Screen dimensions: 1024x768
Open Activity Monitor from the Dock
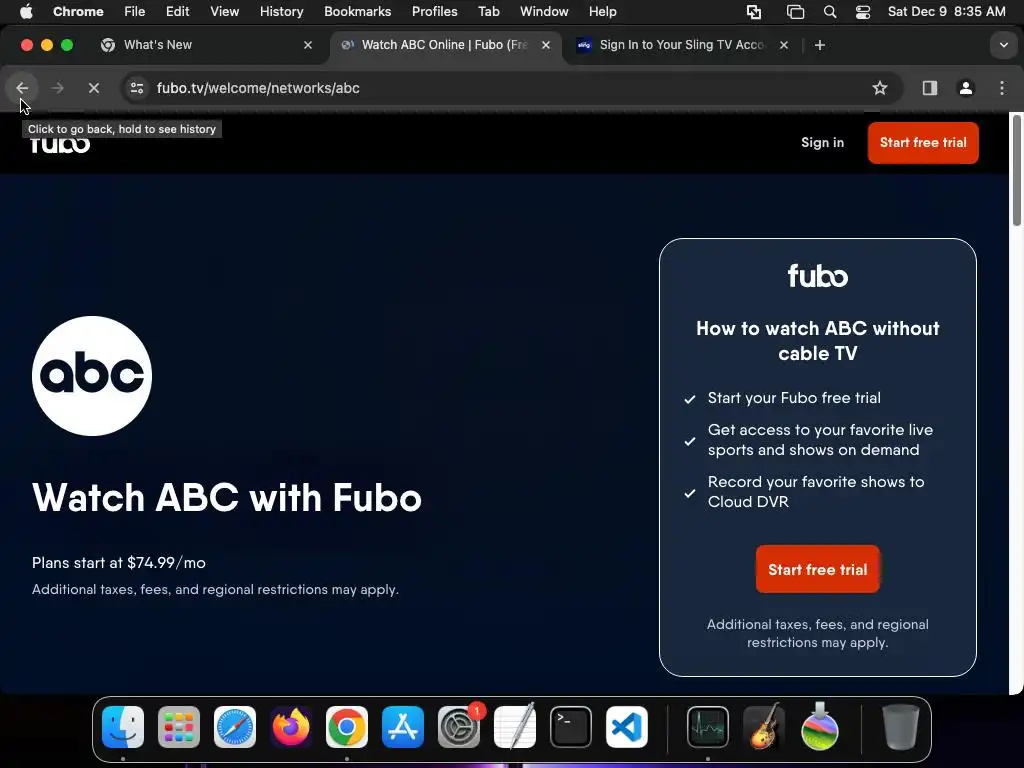(x=708, y=727)
